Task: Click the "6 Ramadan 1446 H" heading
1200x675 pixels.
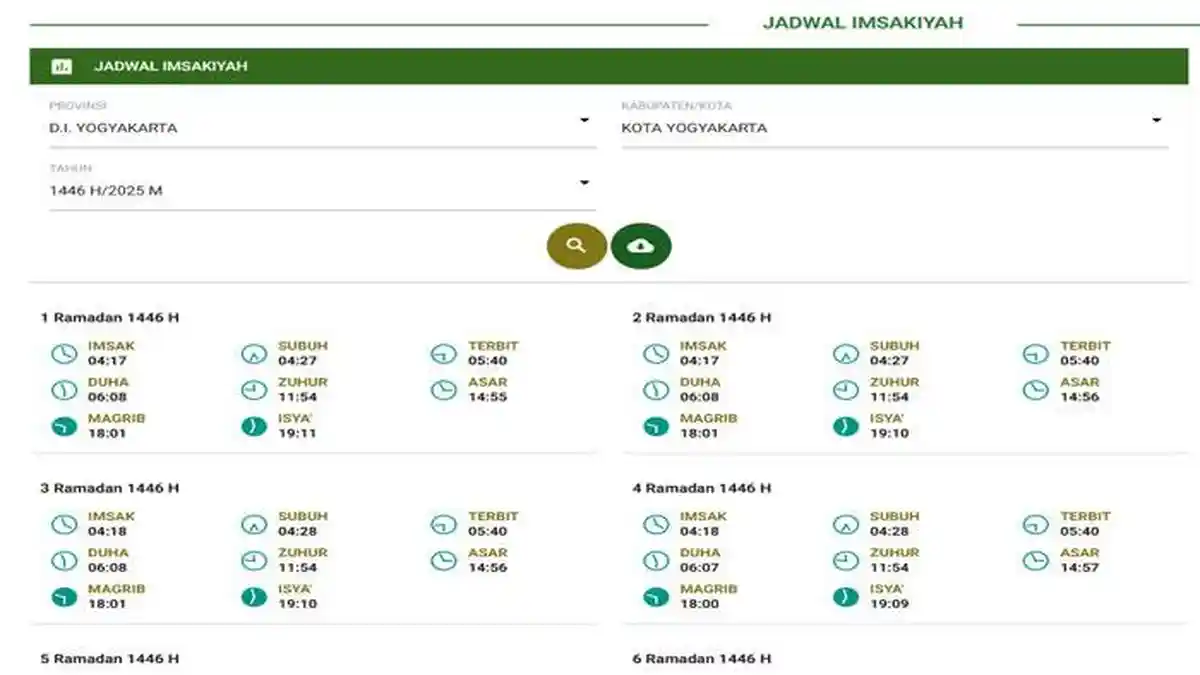Action: pyautogui.click(x=702, y=659)
